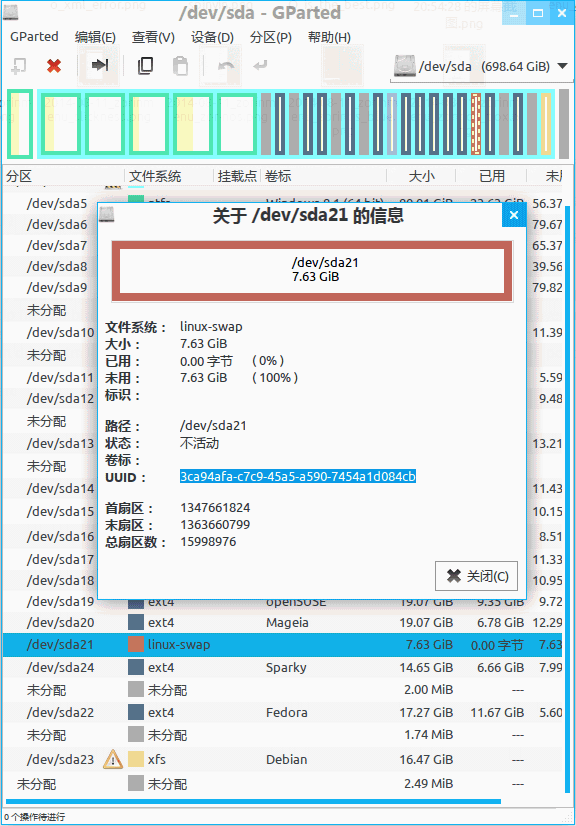Image resolution: width=576 pixels, height=826 pixels.
Task: Click the 关闭(C) button in info dialog
Action: (476, 576)
